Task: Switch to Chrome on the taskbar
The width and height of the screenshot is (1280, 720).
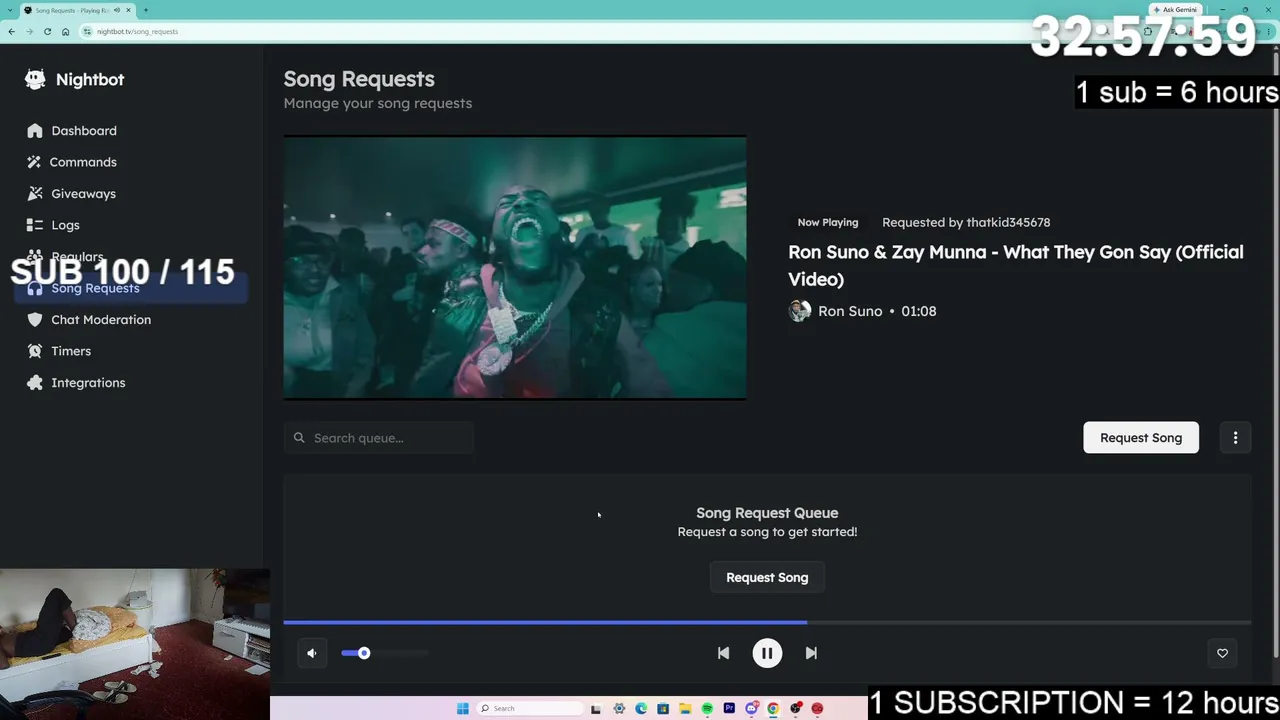Action: (773, 709)
